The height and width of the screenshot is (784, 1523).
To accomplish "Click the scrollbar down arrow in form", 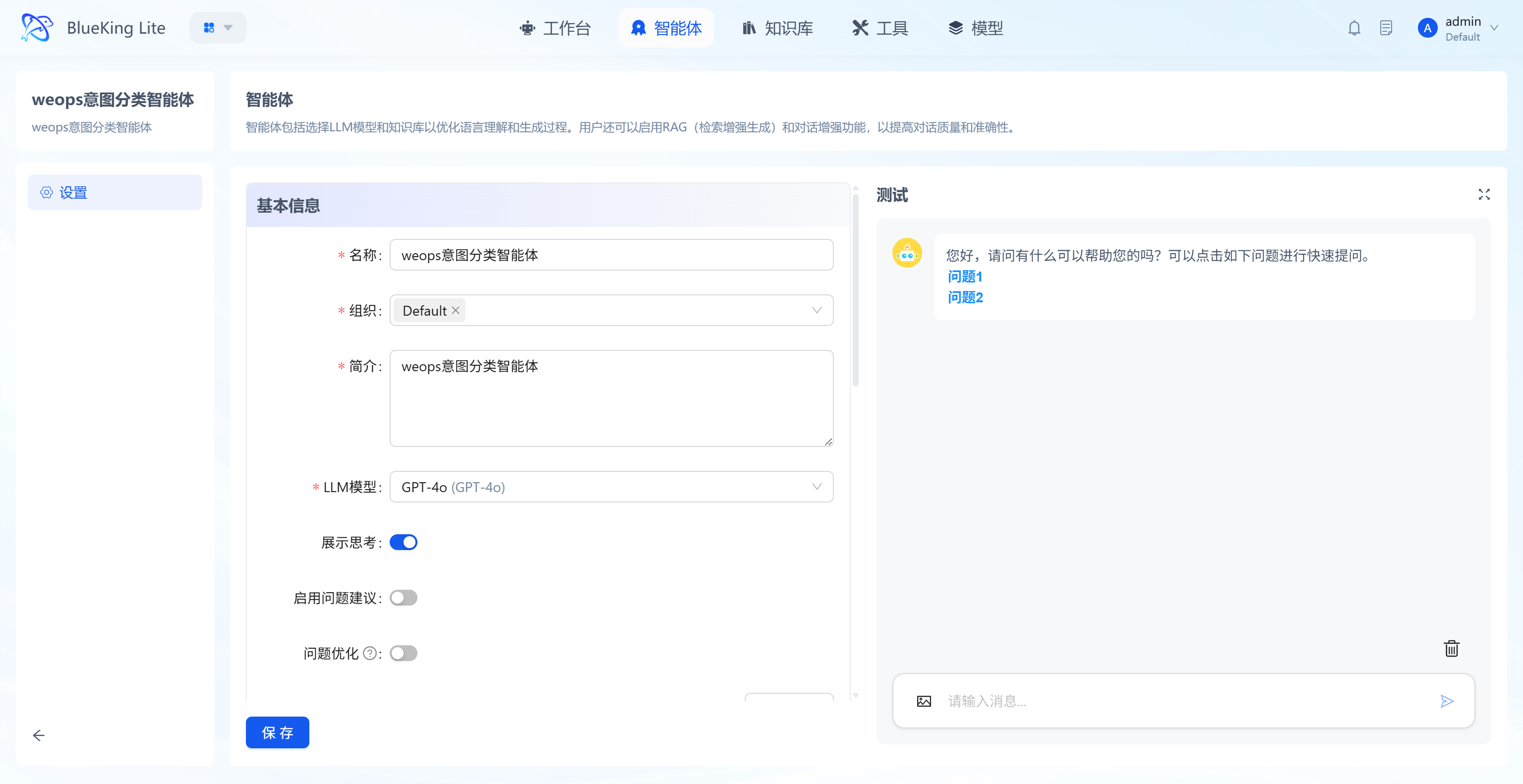I will pos(855,695).
